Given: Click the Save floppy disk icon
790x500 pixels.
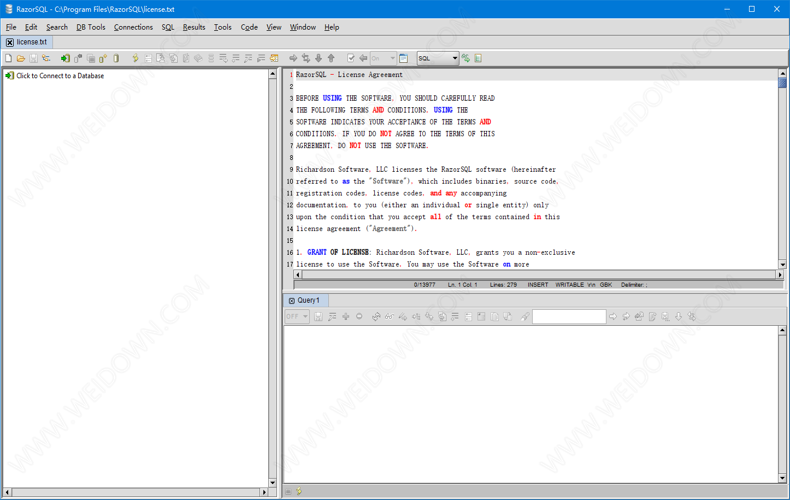Looking at the screenshot, I should [x=33, y=58].
